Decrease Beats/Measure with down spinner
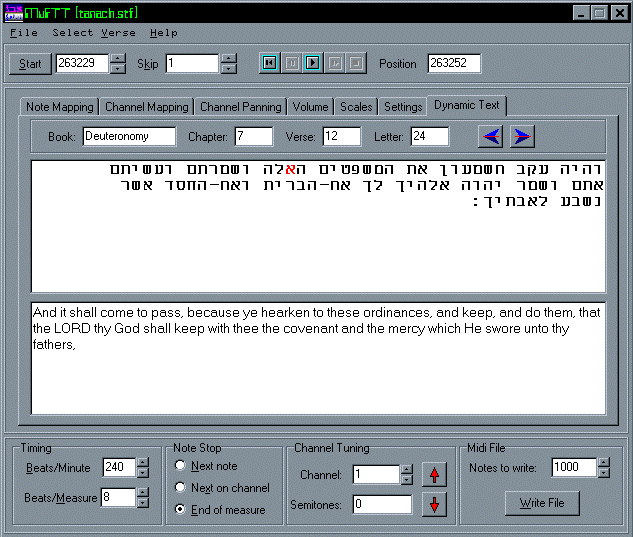The image size is (633, 537). pyautogui.click(x=143, y=503)
